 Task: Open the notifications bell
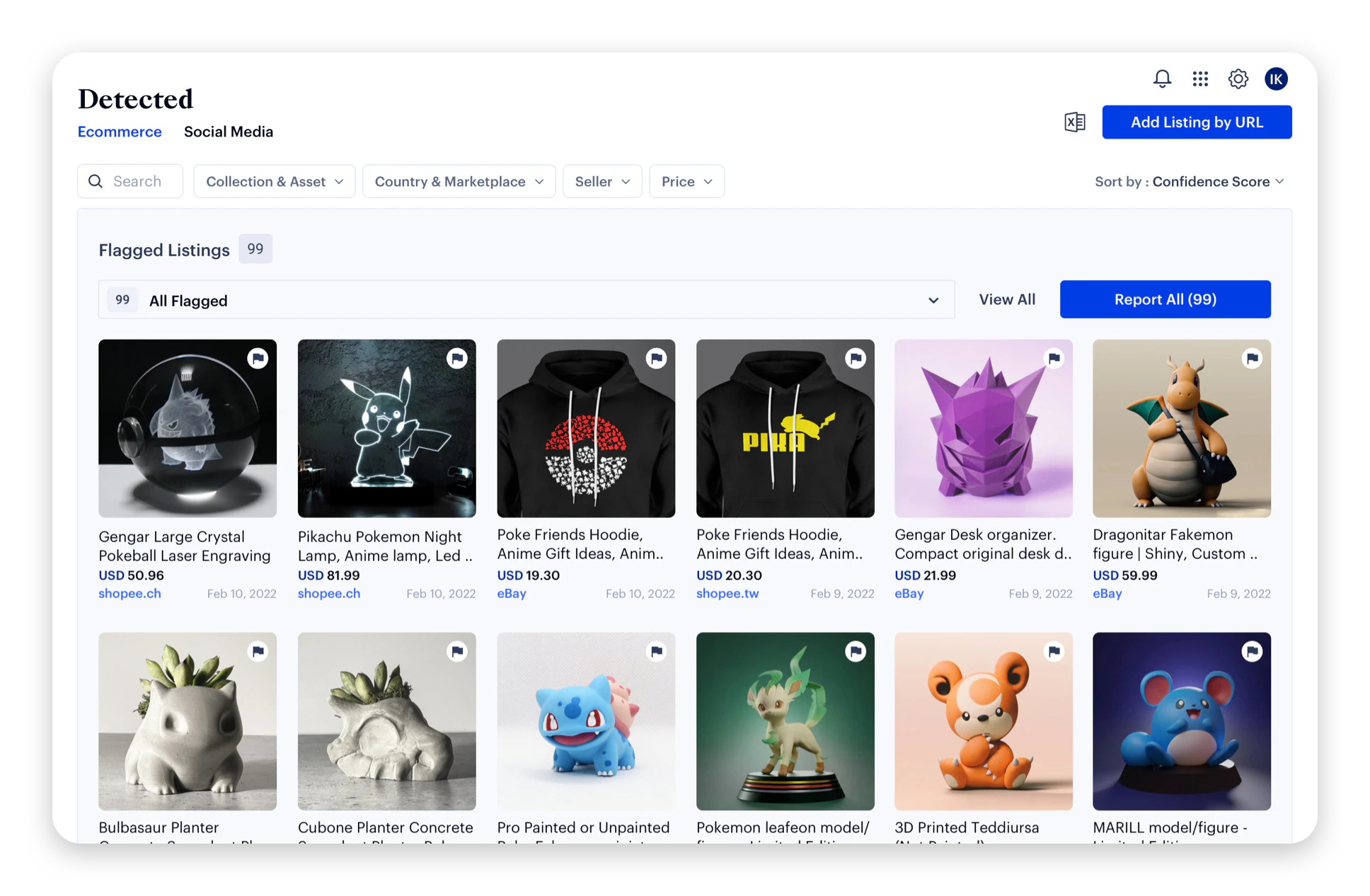[1162, 79]
